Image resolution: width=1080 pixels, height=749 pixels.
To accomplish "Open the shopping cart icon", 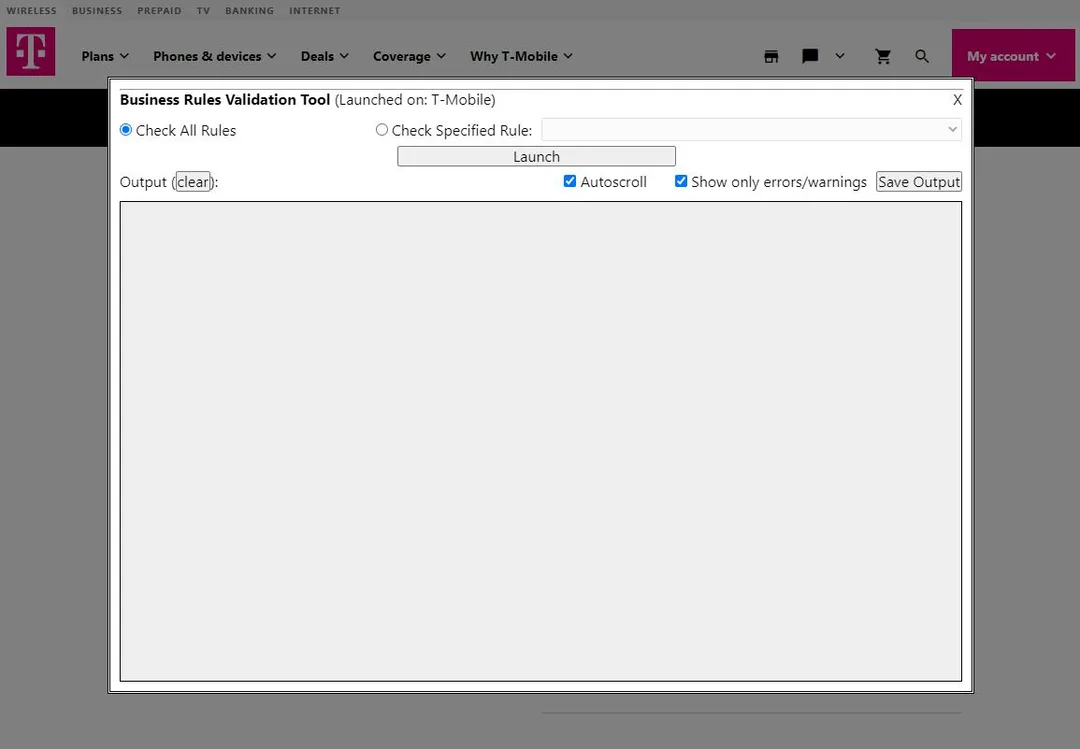I will (883, 57).
